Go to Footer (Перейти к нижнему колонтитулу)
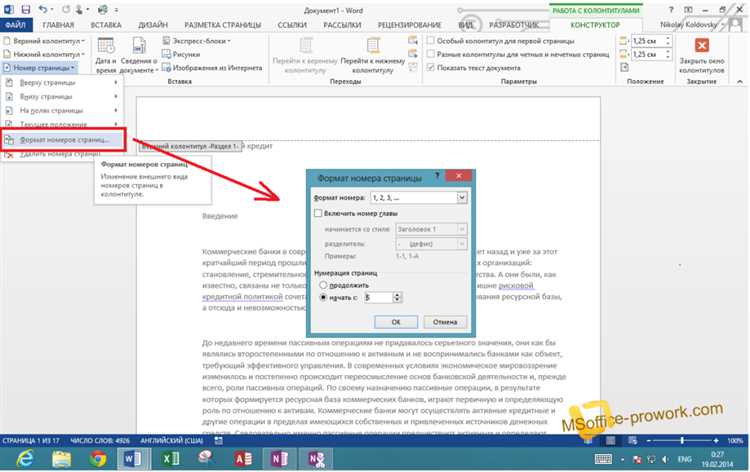The image size is (750, 472). (373, 56)
